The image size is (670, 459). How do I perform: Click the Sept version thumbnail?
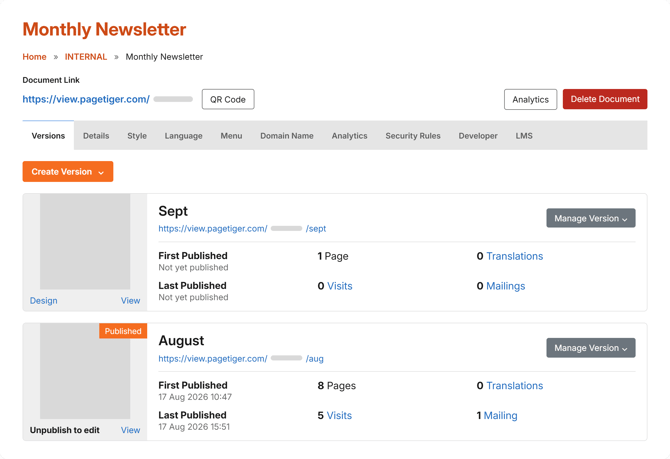coord(85,241)
